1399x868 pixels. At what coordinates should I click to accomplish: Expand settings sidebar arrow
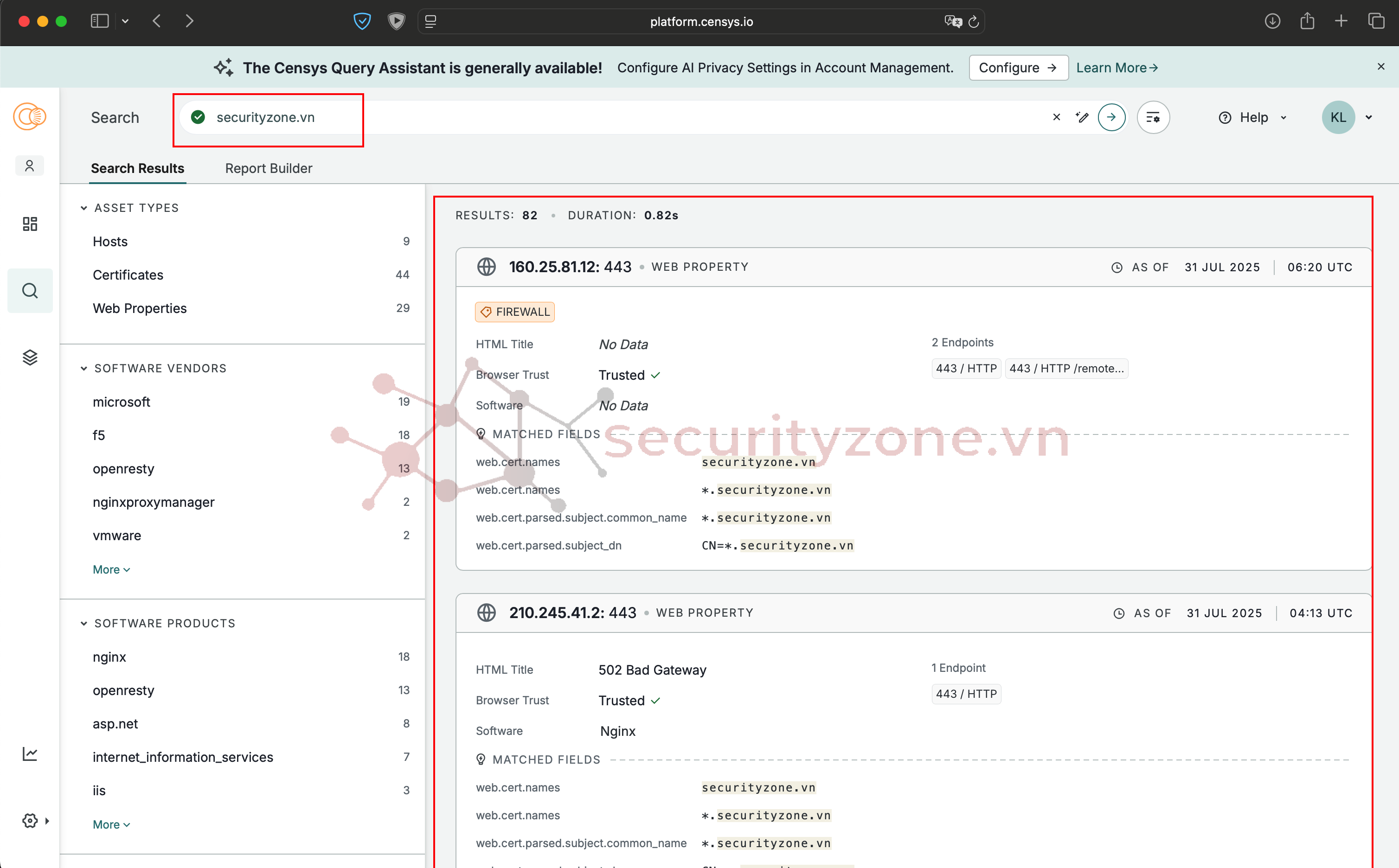pos(47,821)
